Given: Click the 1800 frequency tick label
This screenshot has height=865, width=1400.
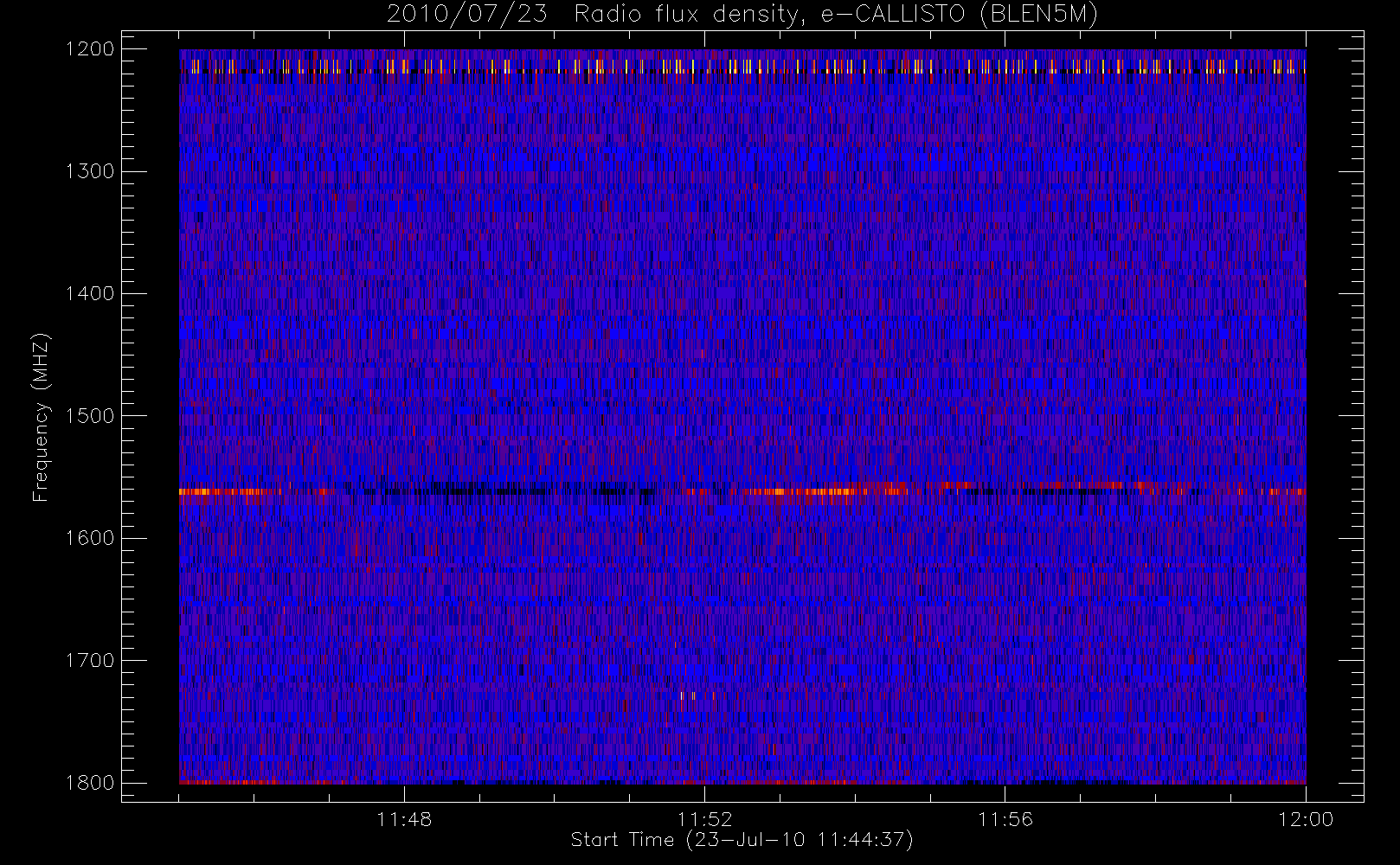Looking at the screenshot, I should click(90, 783).
